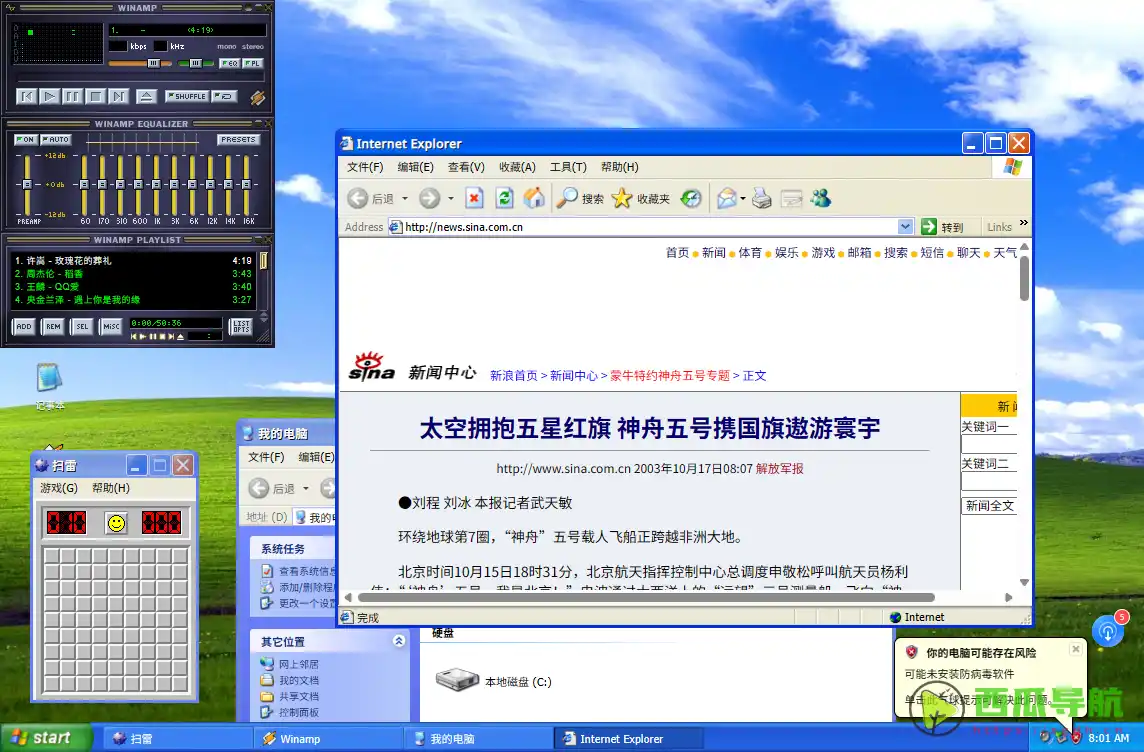Open the playlist MISC options menu
Viewport: 1144px width, 752px height.
point(111,327)
